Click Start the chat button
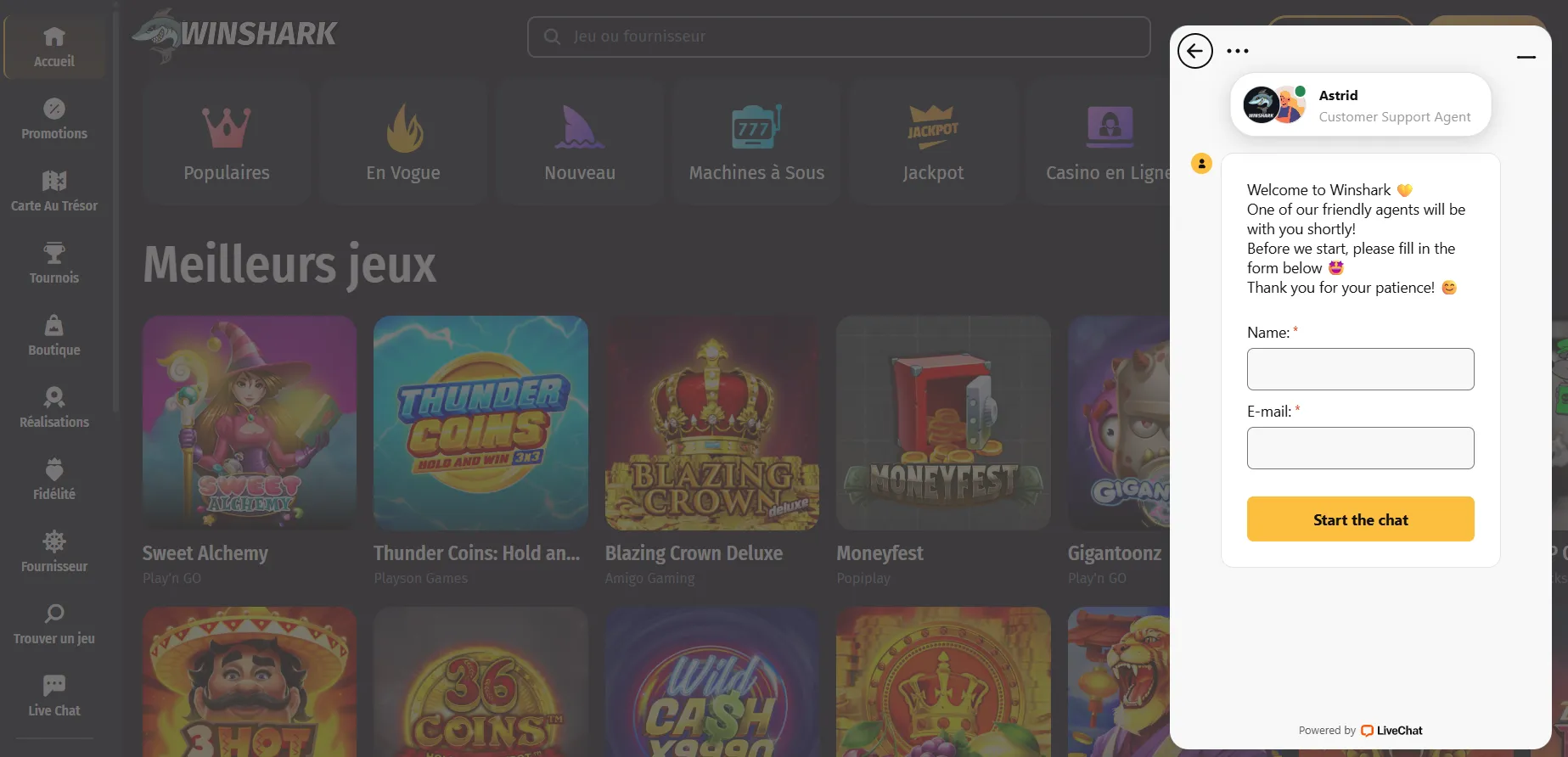This screenshot has height=757, width=1568. click(1361, 519)
